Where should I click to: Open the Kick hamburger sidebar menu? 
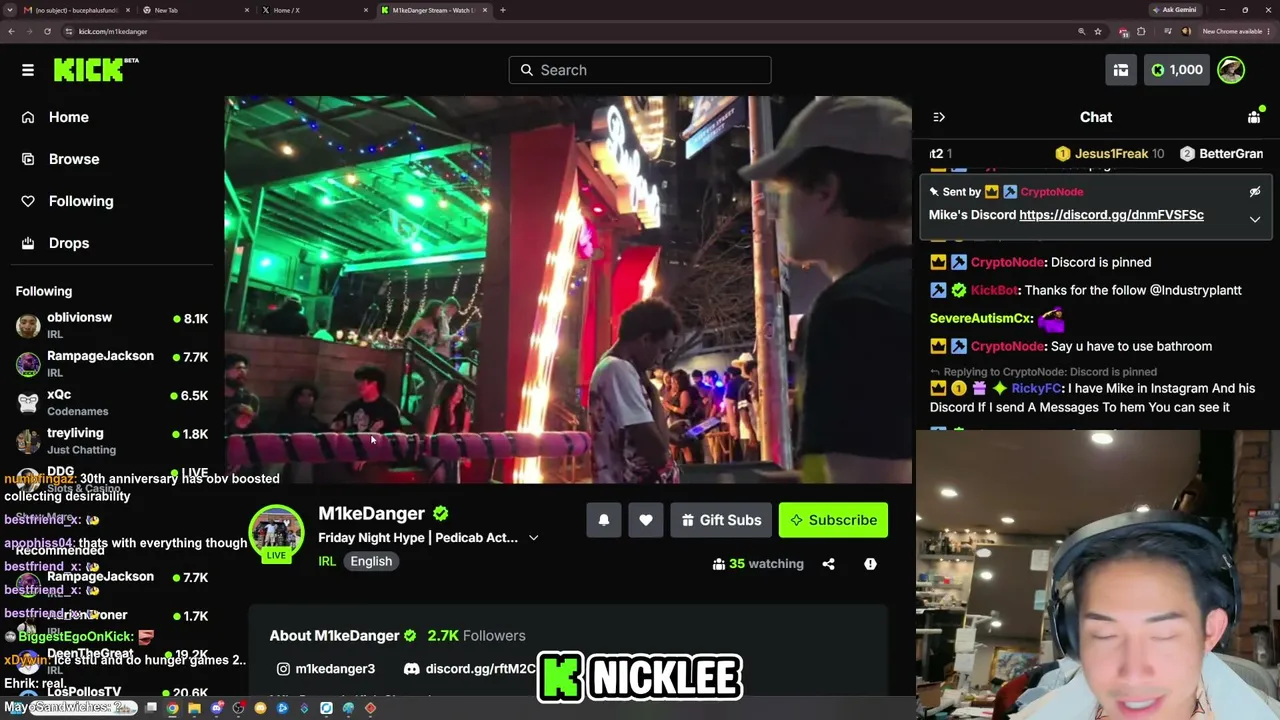(x=28, y=70)
